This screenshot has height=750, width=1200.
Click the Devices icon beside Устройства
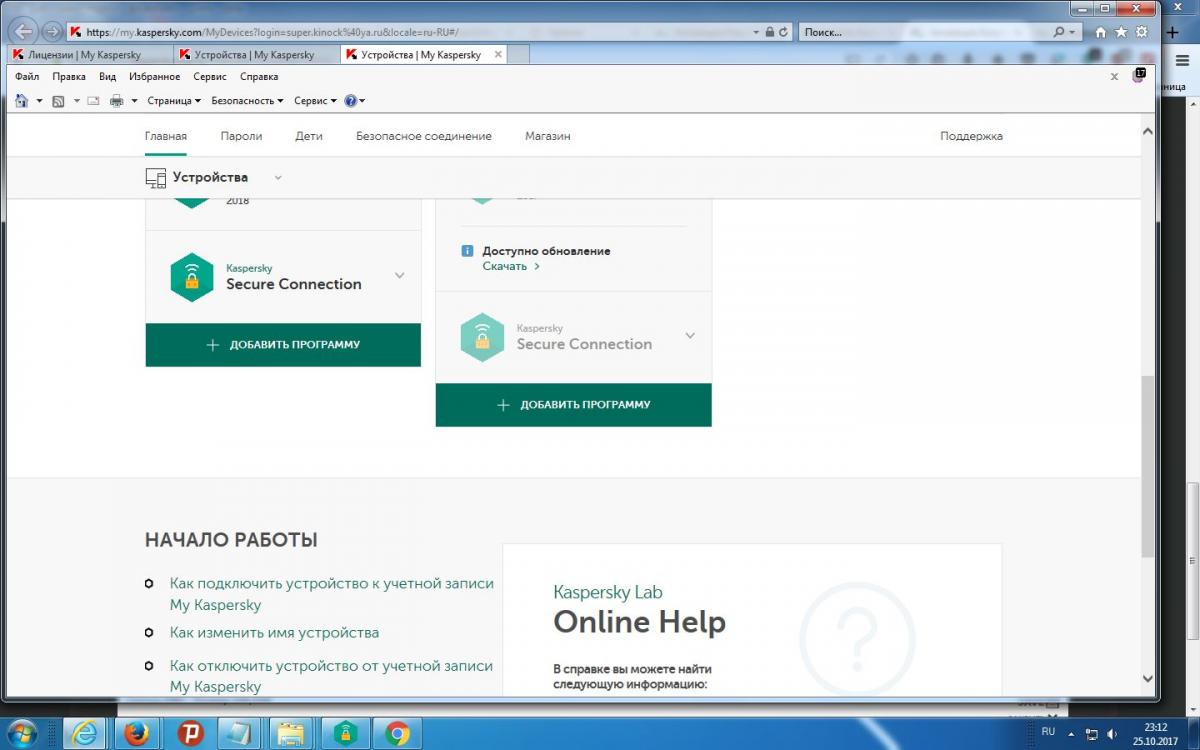coord(155,178)
